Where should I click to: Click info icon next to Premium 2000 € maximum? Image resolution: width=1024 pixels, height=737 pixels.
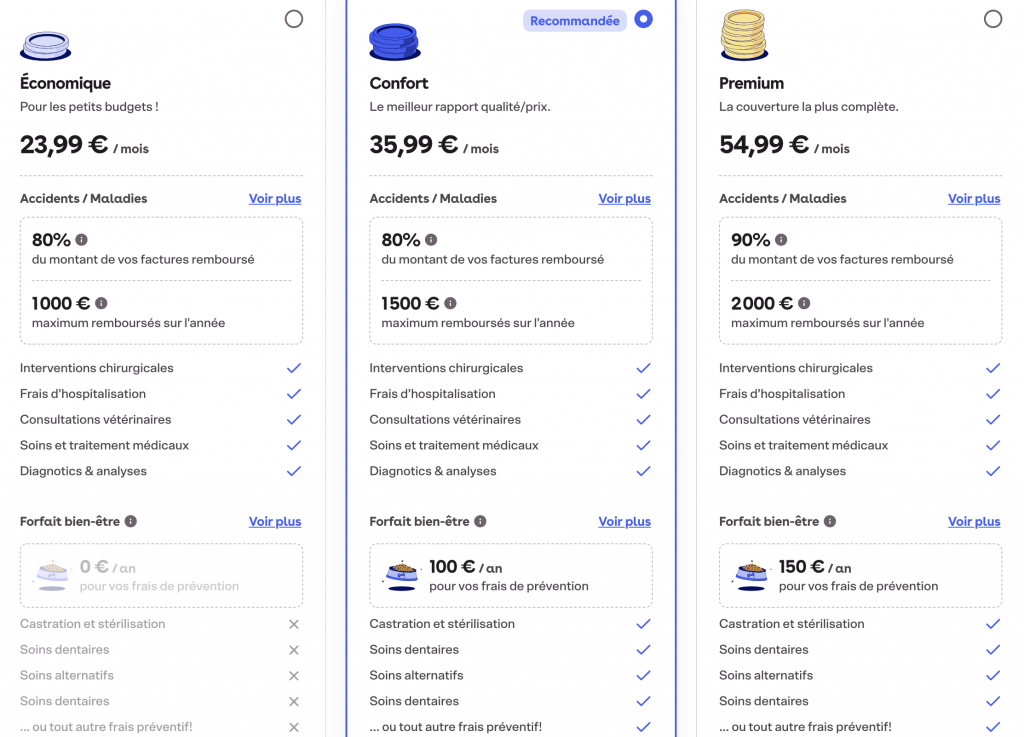pos(804,303)
